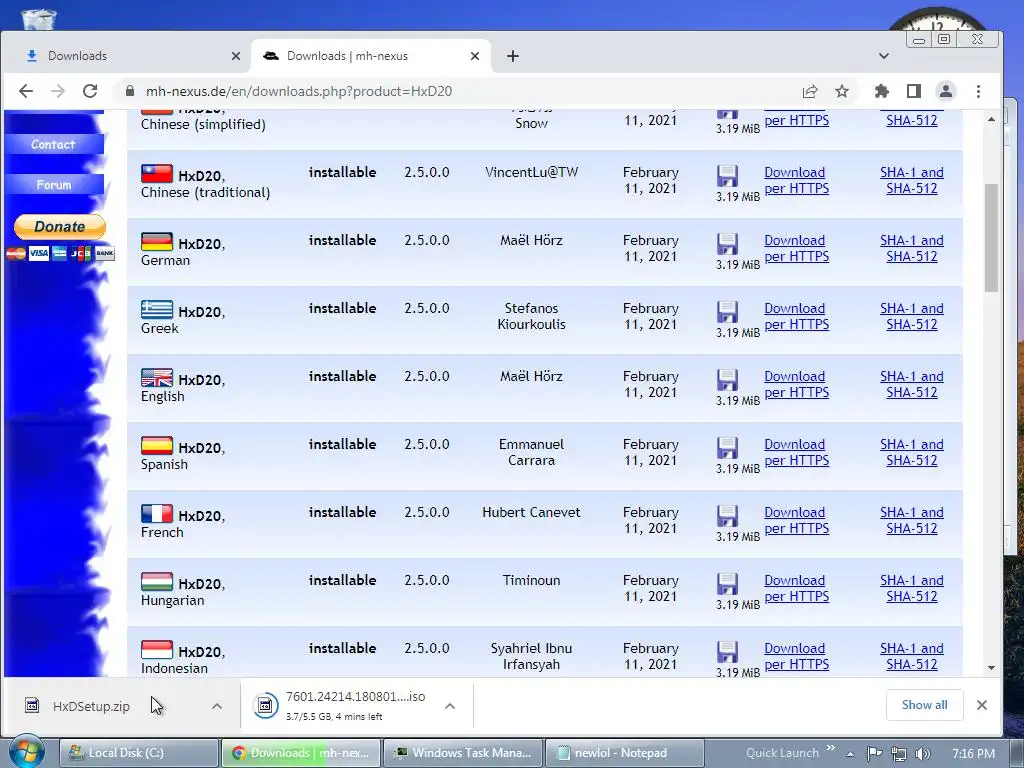The height and width of the screenshot is (768, 1024).
Task: Click the floppy disk icon for Greek
Action: pyautogui.click(x=727, y=312)
